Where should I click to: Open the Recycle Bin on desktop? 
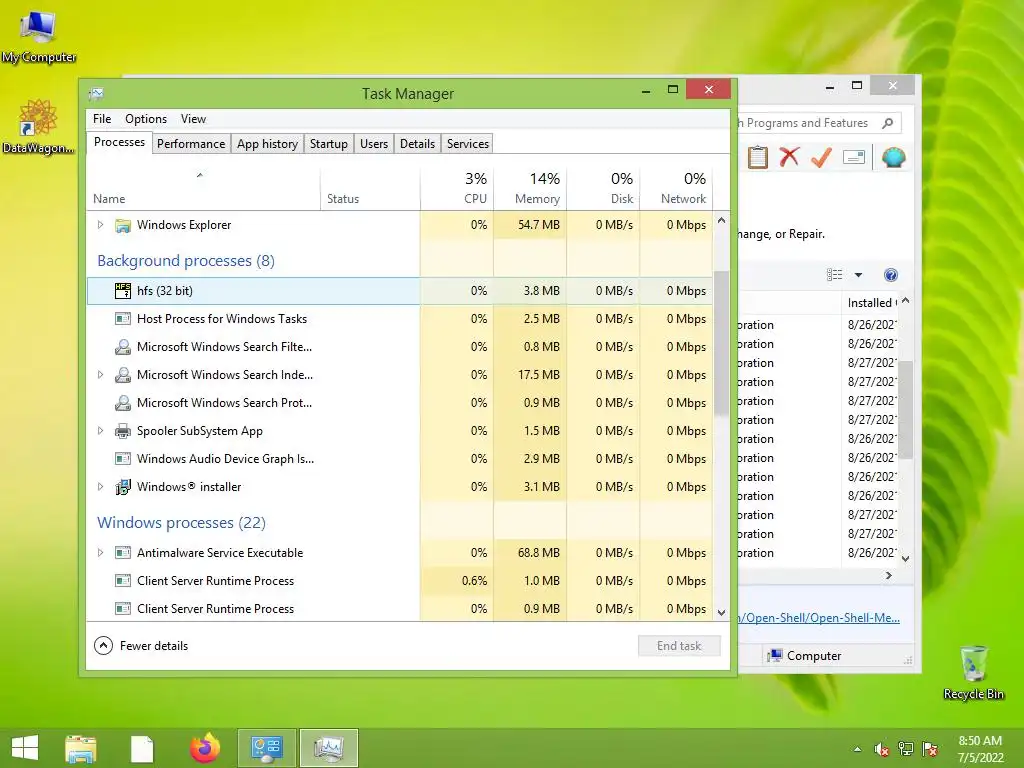point(974,673)
